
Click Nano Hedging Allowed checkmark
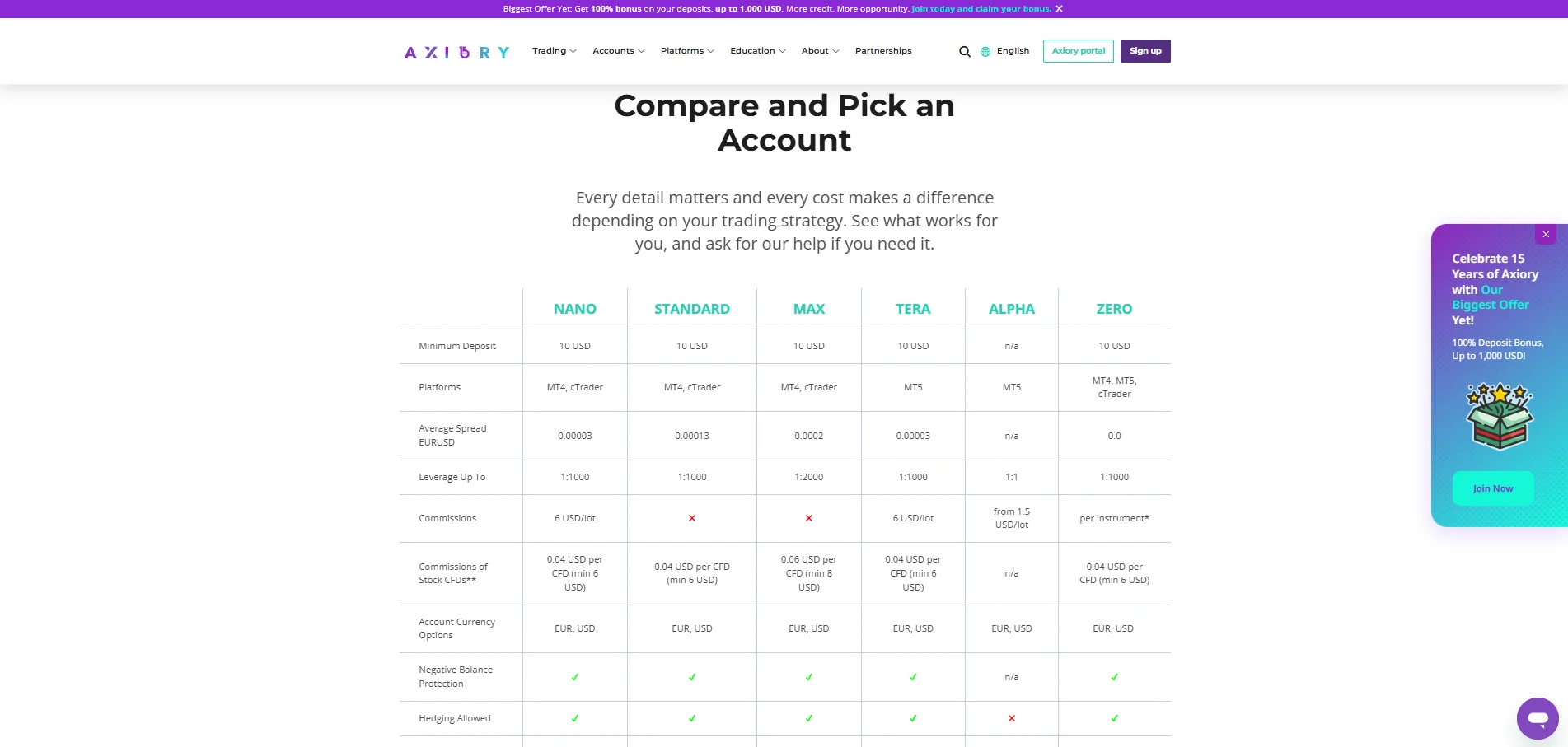pos(575,718)
